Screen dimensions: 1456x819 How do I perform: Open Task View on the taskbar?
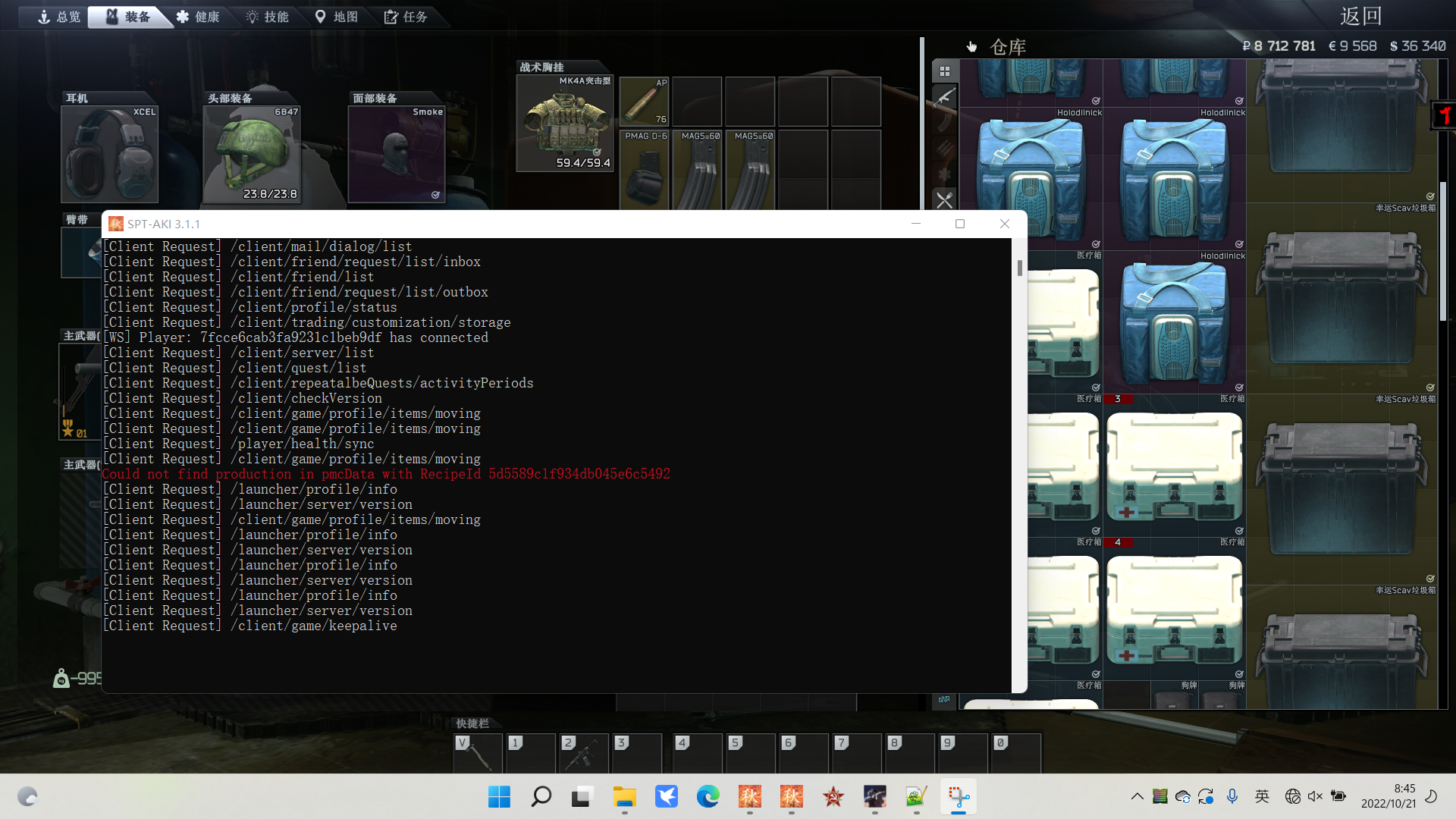point(582,797)
